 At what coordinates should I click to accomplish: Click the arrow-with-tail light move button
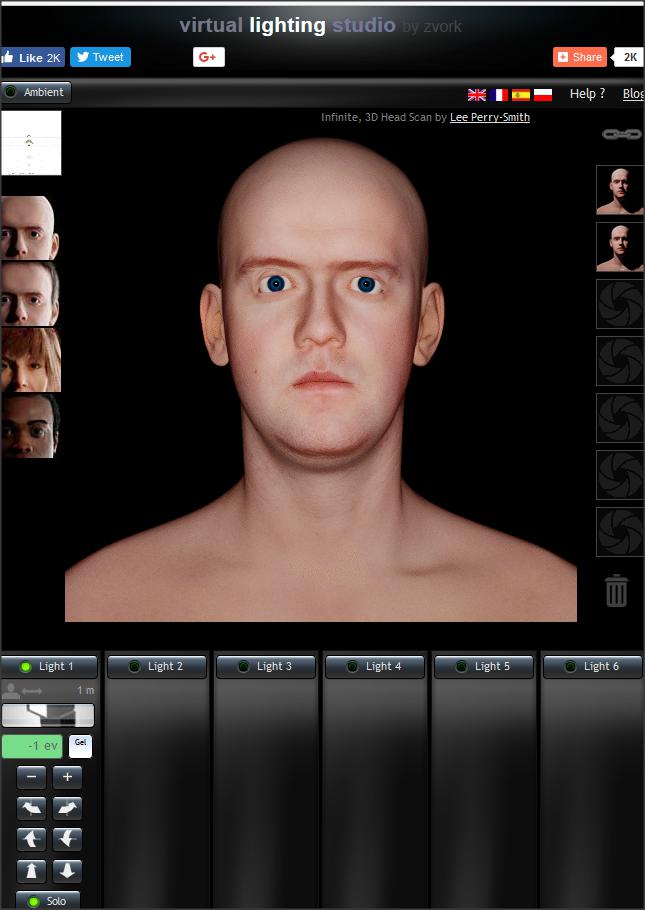click(x=67, y=840)
